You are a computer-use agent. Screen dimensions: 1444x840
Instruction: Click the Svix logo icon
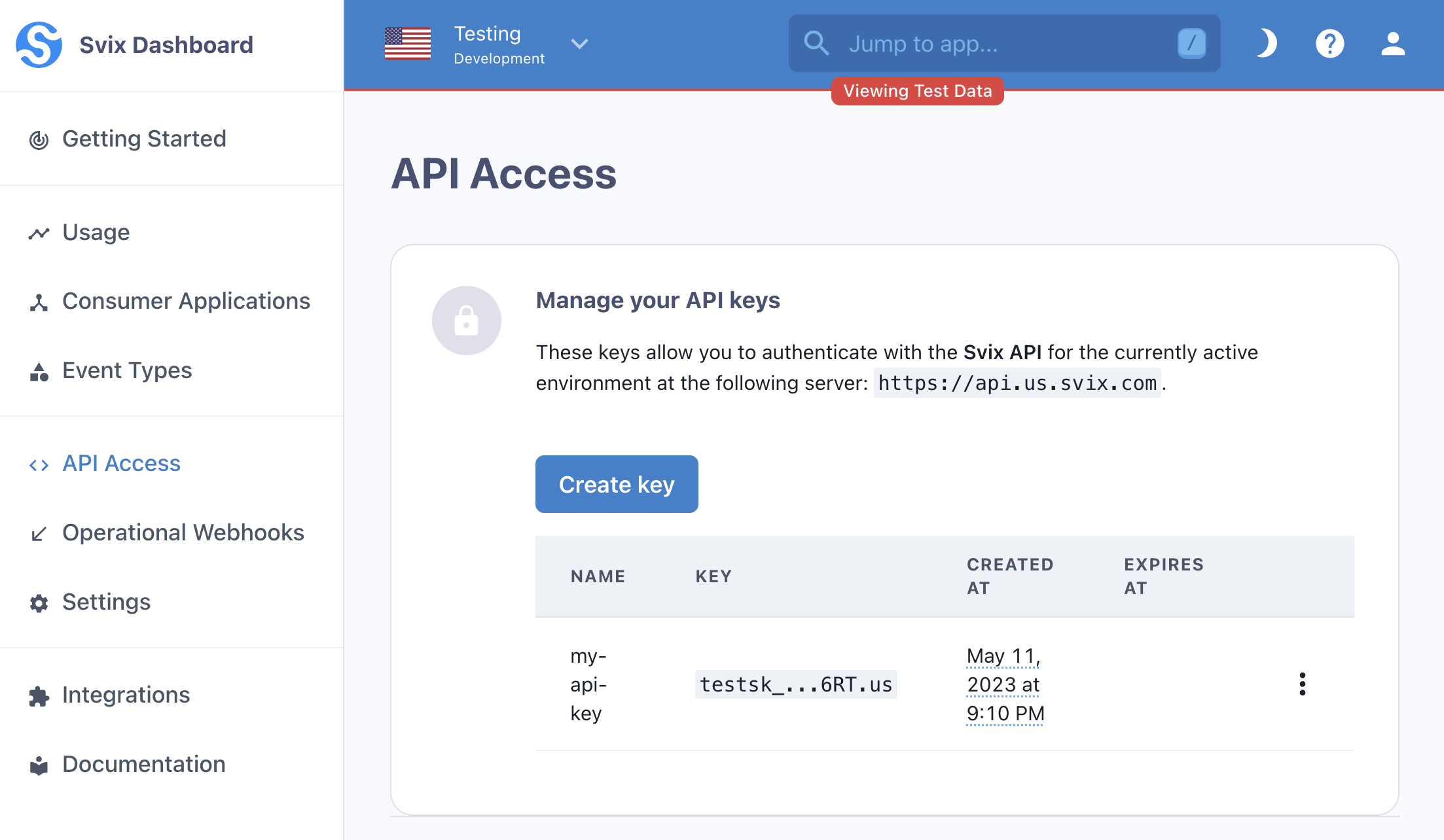pos(39,44)
